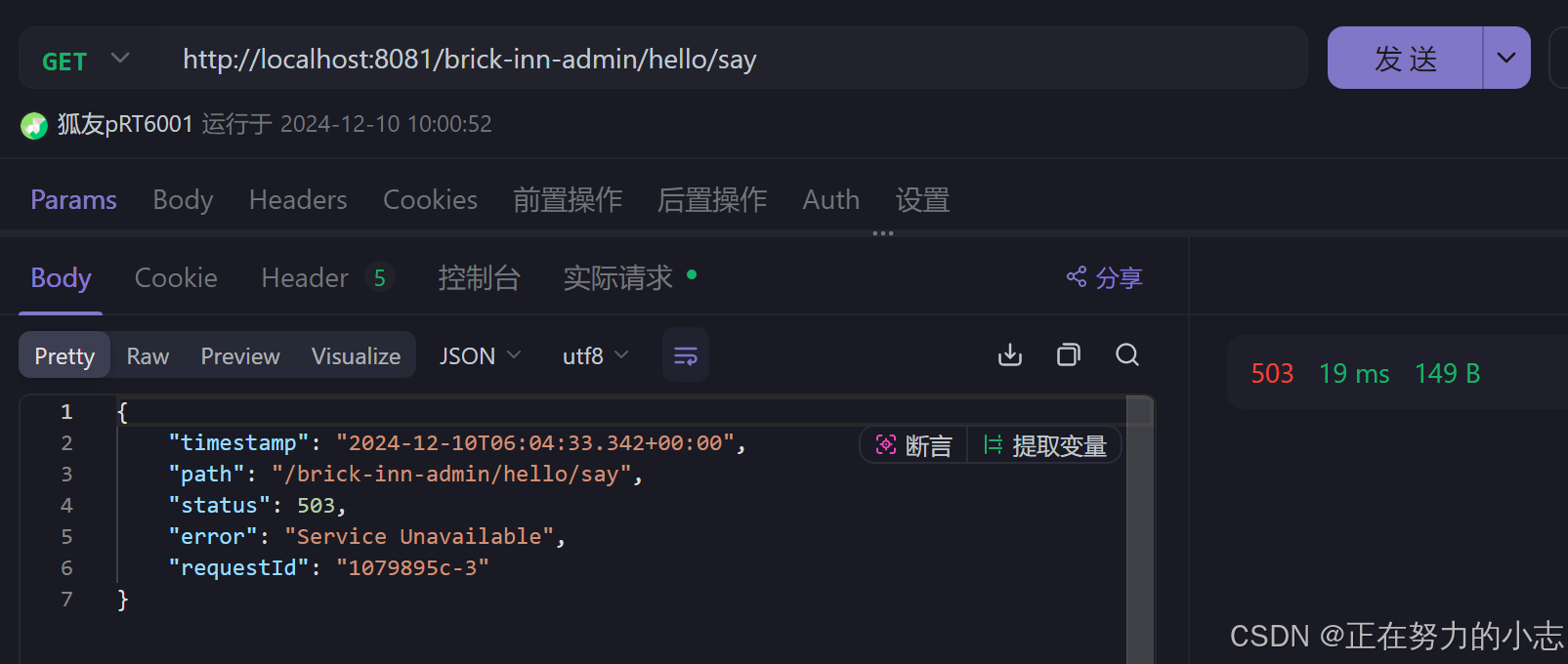The width and height of the screenshot is (1568, 664).
Task: Click the 断言 assertion button
Action: pyautogui.click(x=913, y=445)
